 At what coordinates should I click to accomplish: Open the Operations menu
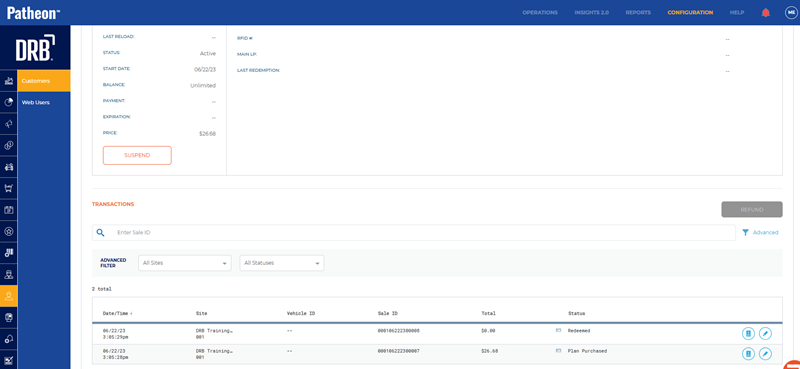[x=540, y=13]
